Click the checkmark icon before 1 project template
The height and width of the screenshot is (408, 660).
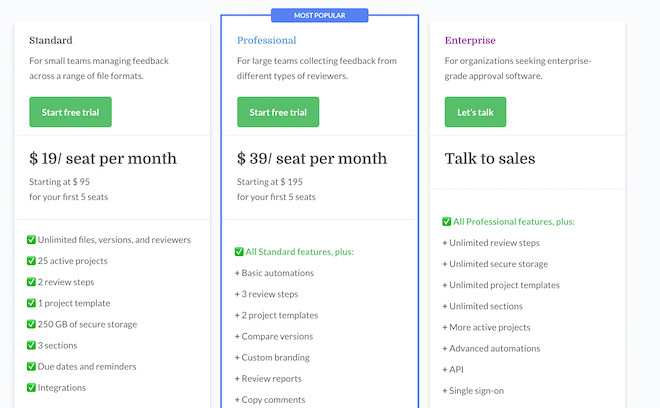point(31,303)
